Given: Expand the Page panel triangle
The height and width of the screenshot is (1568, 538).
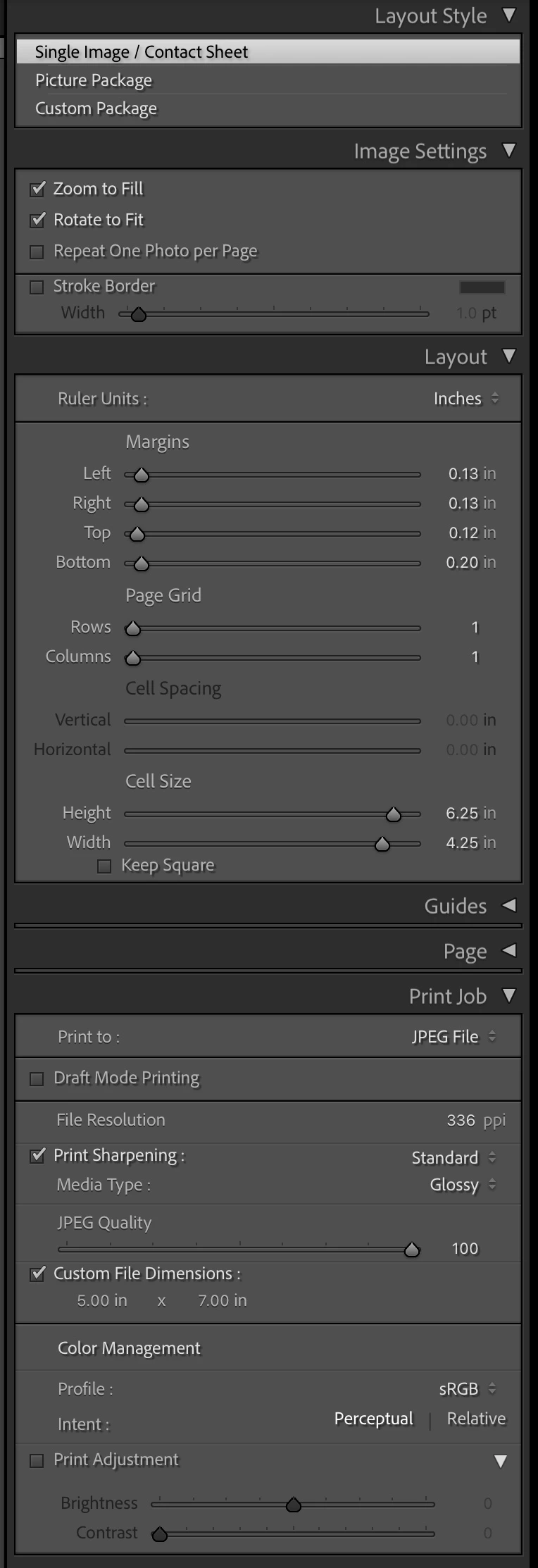Looking at the screenshot, I should click(509, 951).
